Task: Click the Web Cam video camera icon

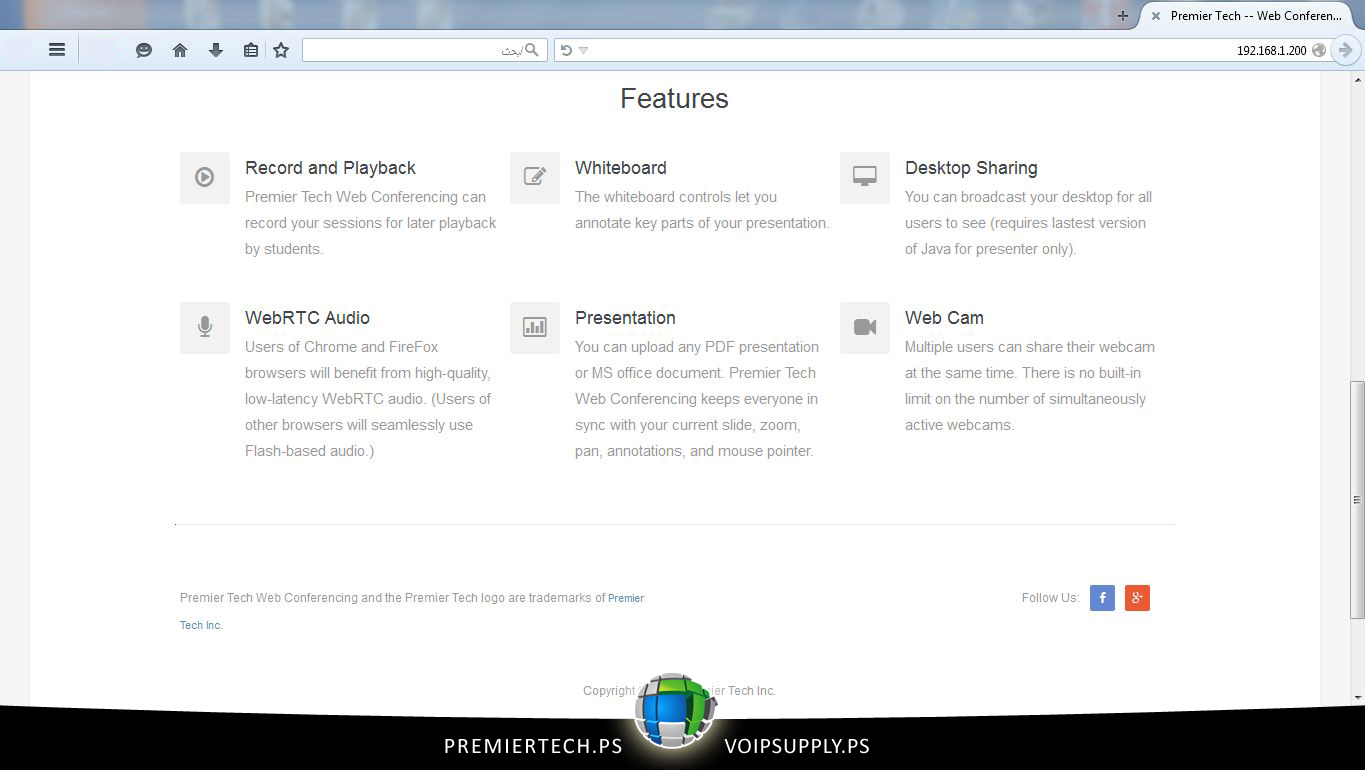Action: [865, 328]
